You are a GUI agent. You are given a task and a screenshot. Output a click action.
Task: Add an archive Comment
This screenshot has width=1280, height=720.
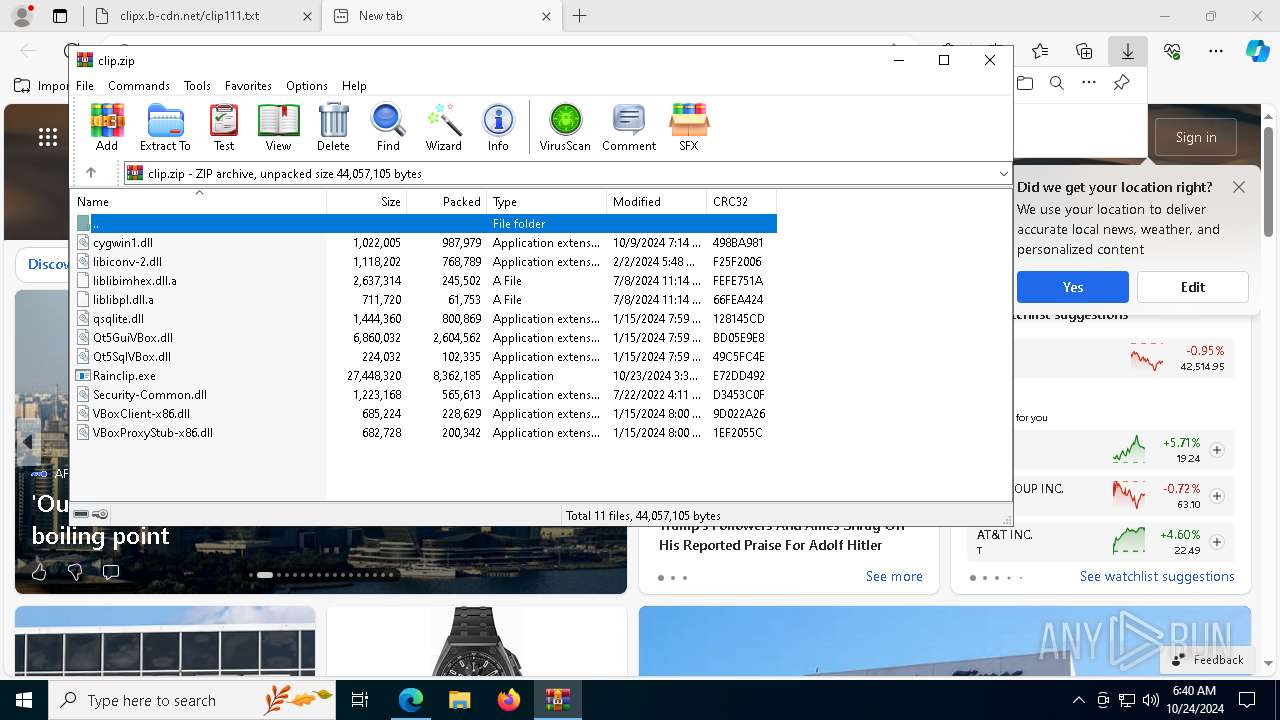[629, 127]
